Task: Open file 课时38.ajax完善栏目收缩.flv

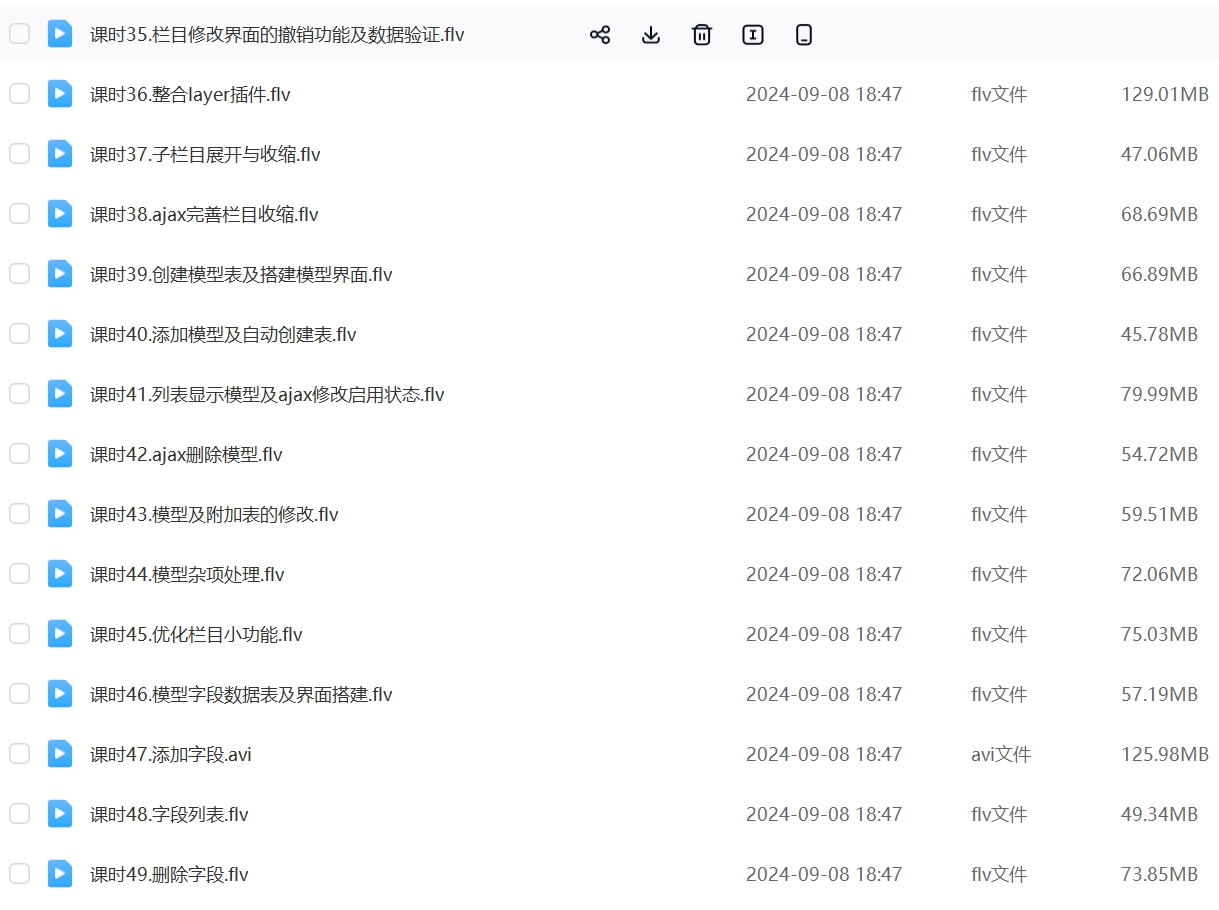Action: pyautogui.click(x=204, y=215)
